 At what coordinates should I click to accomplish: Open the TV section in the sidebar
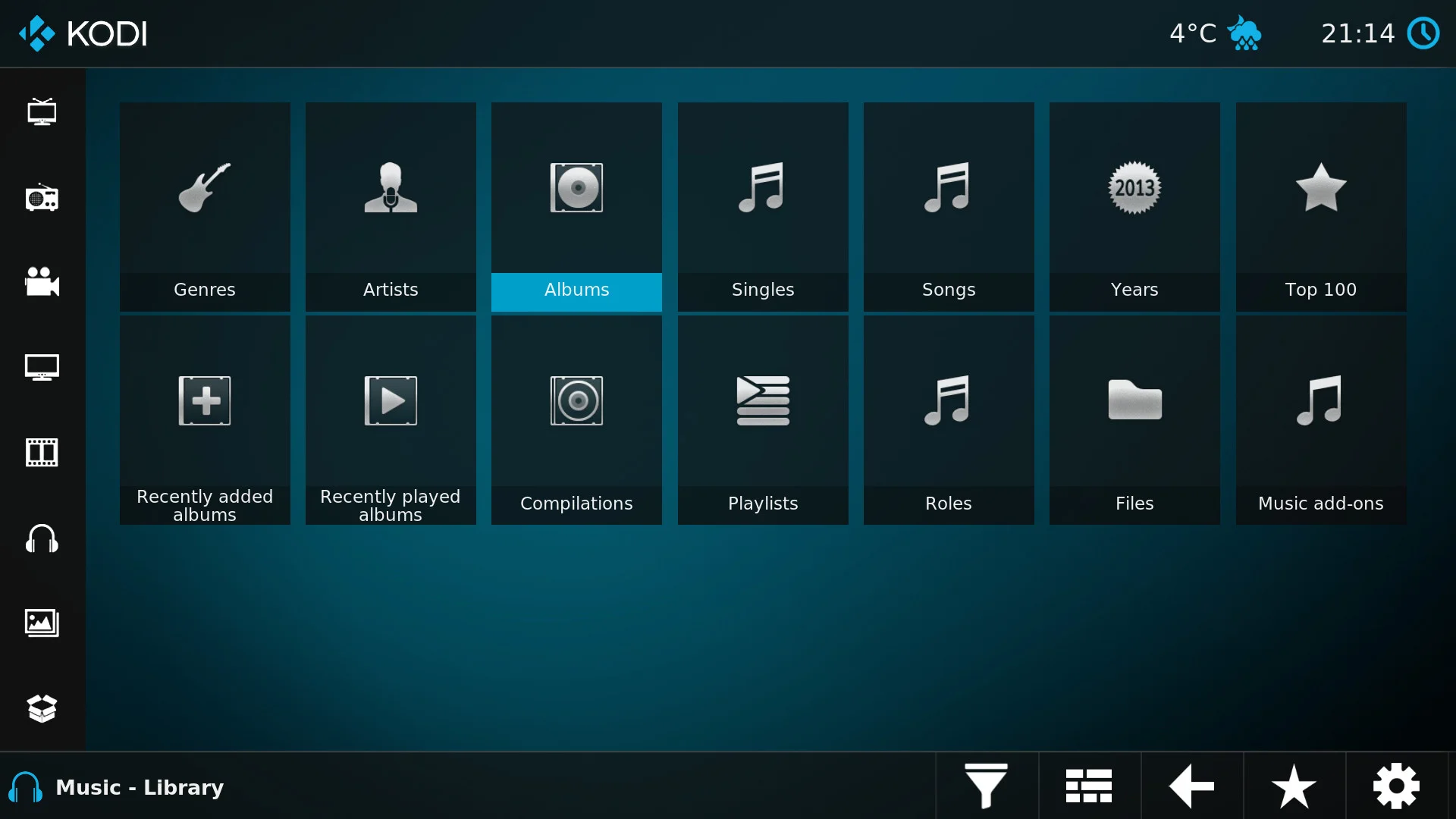42,112
